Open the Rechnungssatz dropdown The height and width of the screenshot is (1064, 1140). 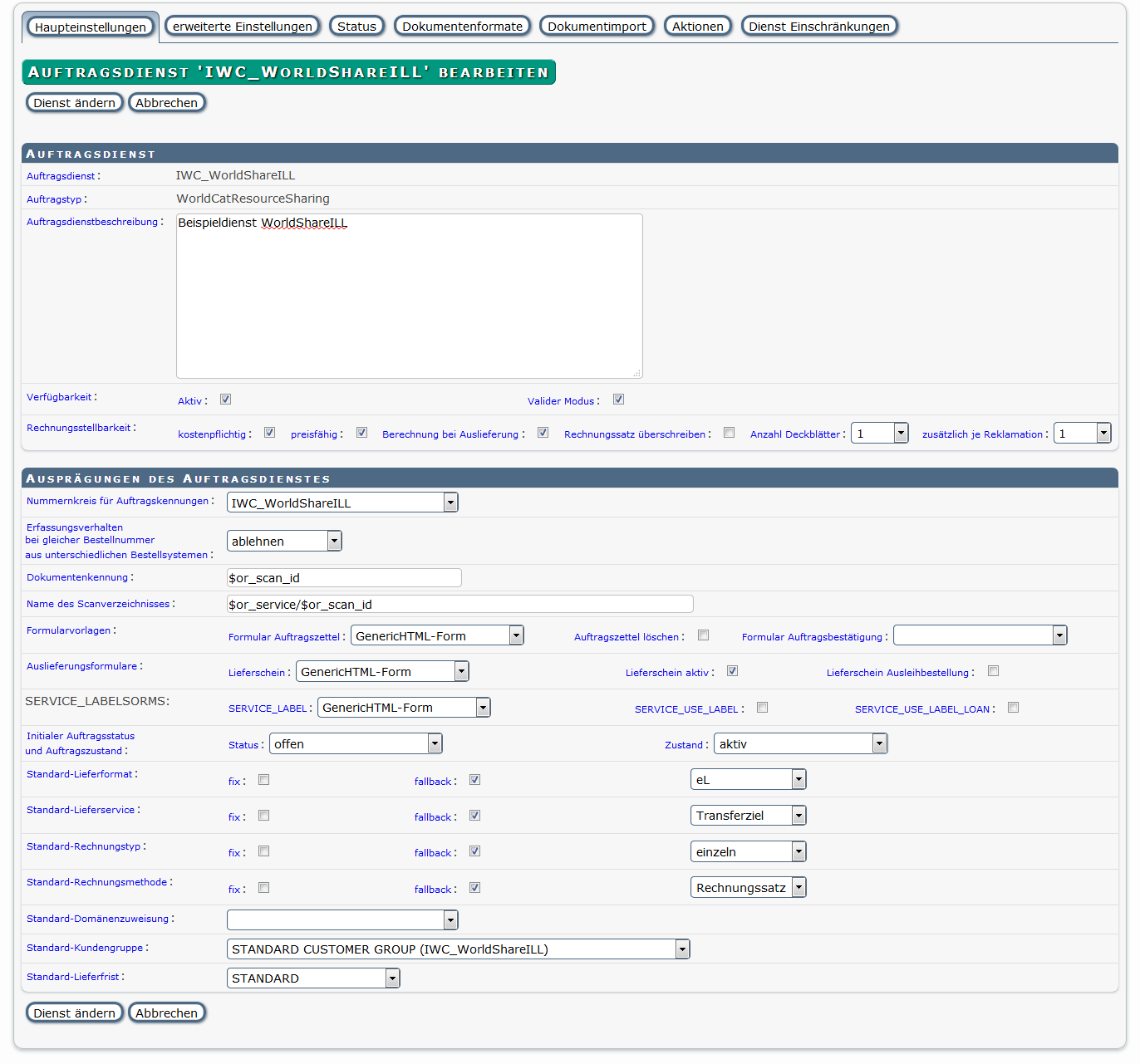point(749,887)
